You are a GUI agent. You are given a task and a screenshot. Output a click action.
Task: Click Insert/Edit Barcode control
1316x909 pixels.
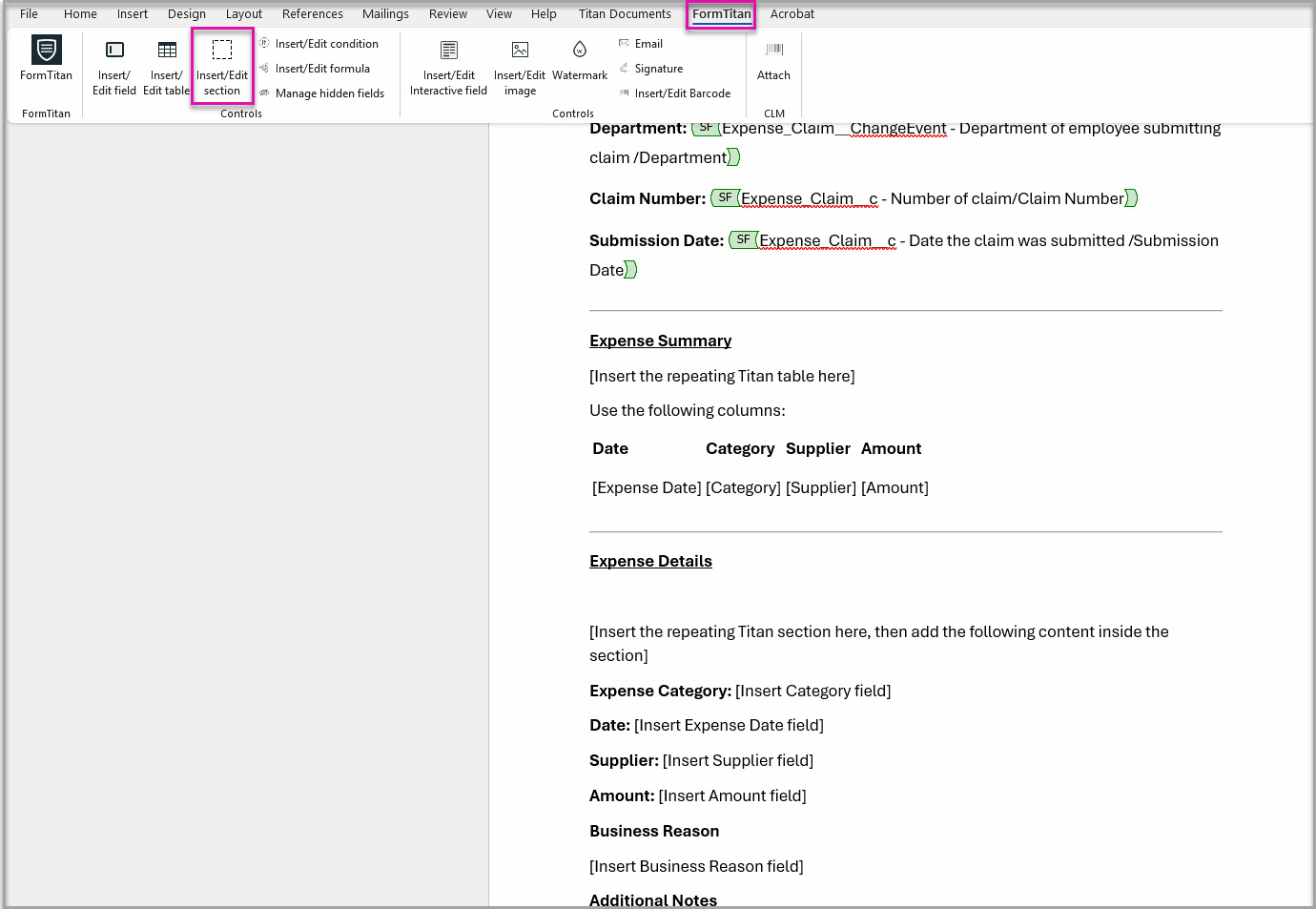click(674, 93)
